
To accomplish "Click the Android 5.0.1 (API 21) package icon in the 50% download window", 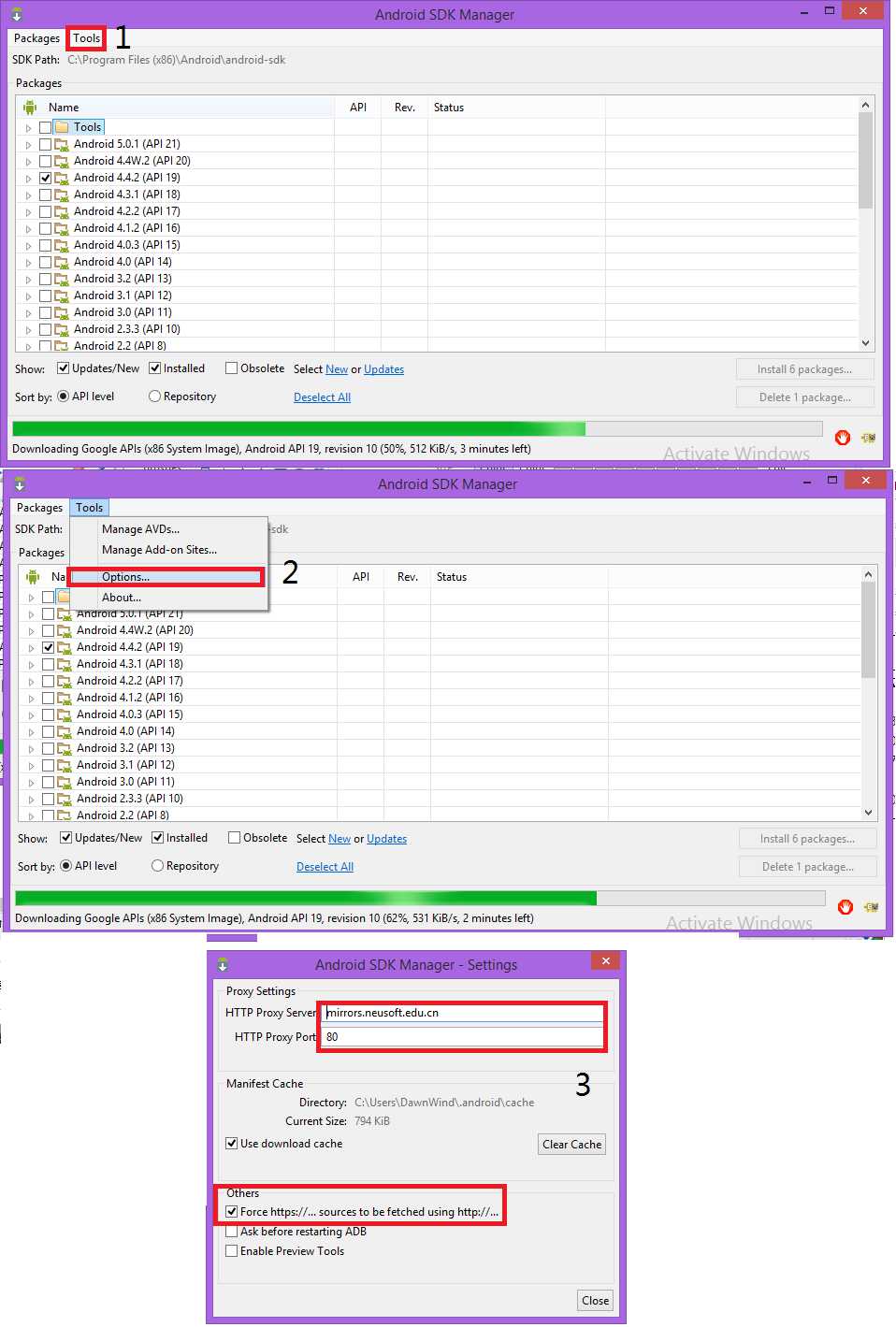I will click(63, 144).
